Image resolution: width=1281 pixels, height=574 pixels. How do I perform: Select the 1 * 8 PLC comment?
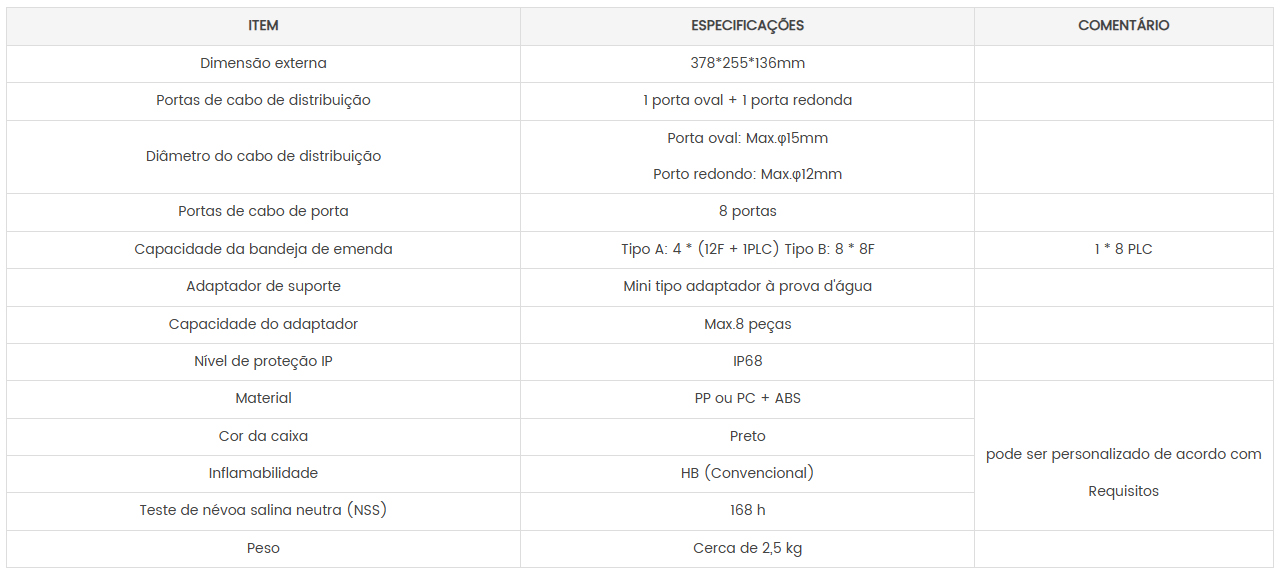point(1123,249)
